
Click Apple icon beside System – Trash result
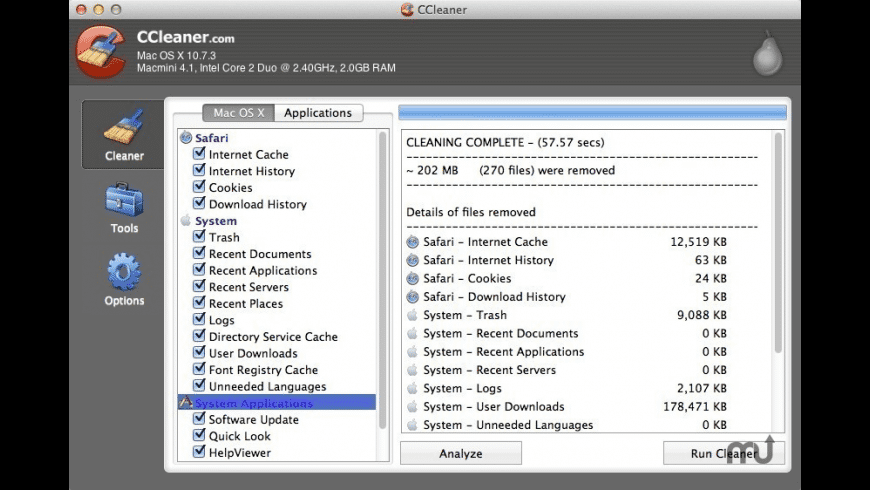click(x=413, y=315)
